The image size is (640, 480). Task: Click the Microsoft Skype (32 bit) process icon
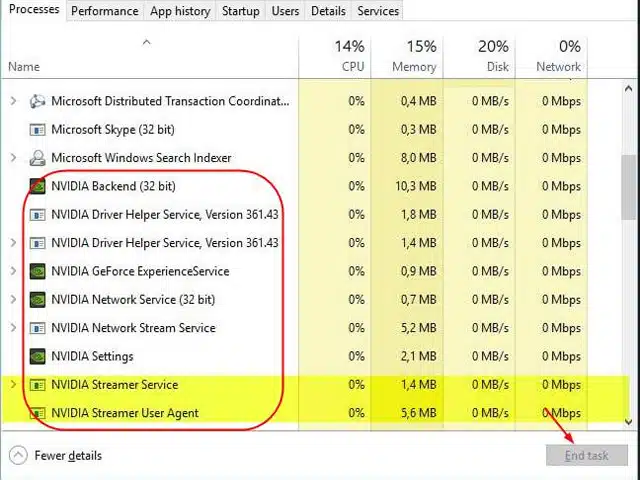tap(37, 130)
